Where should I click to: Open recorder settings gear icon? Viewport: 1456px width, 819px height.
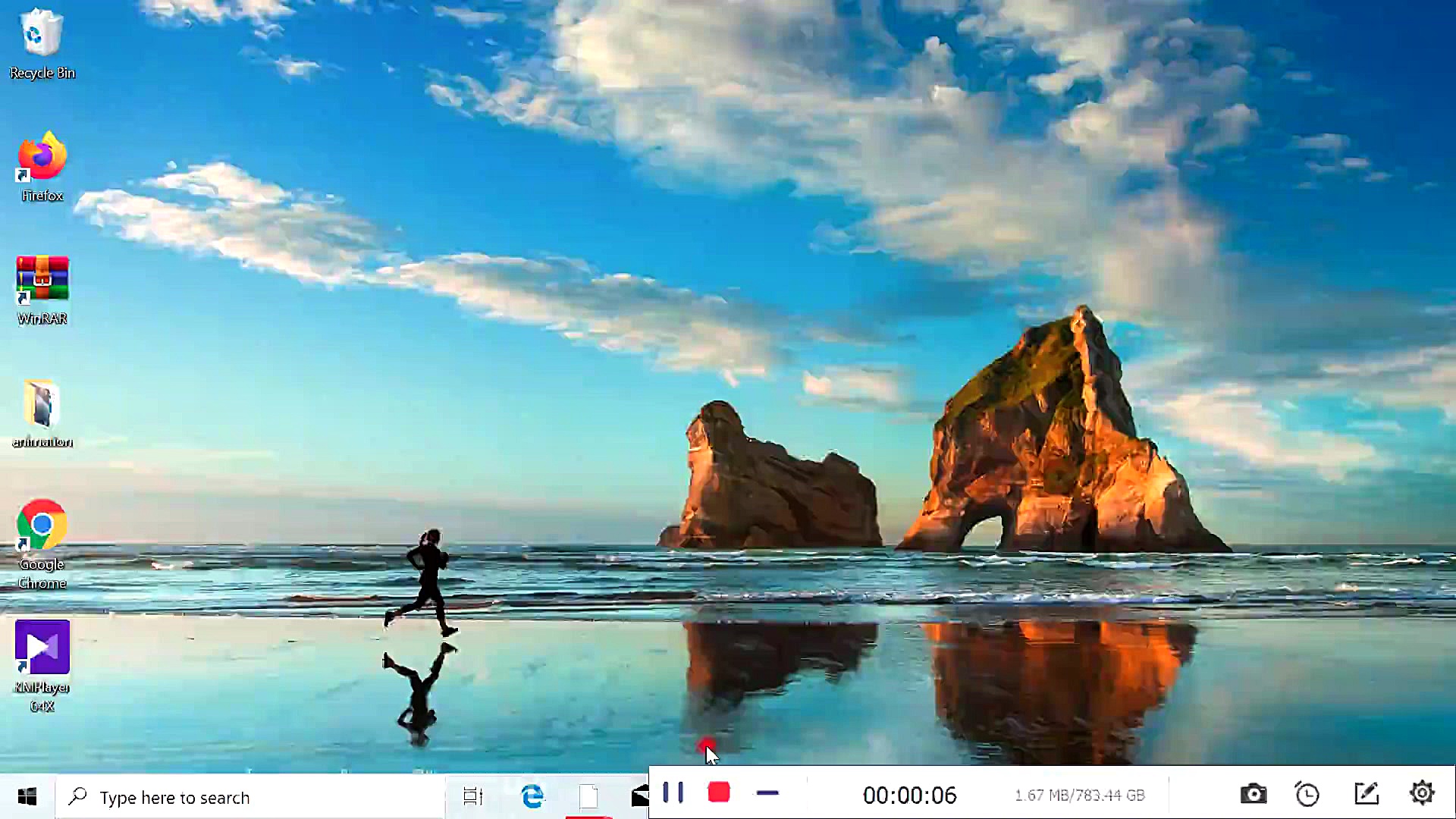pyautogui.click(x=1422, y=793)
